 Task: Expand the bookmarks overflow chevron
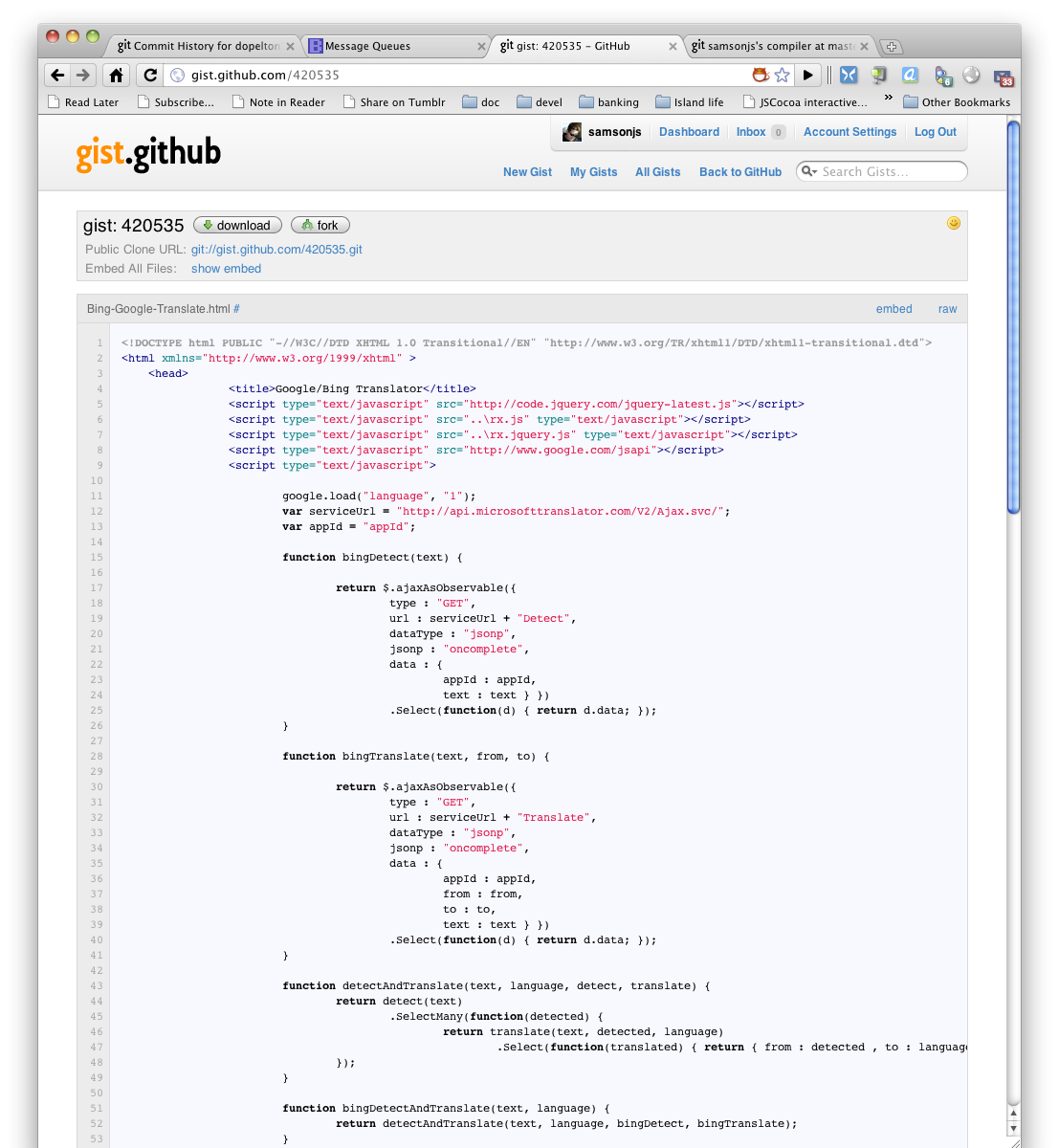(x=888, y=98)
